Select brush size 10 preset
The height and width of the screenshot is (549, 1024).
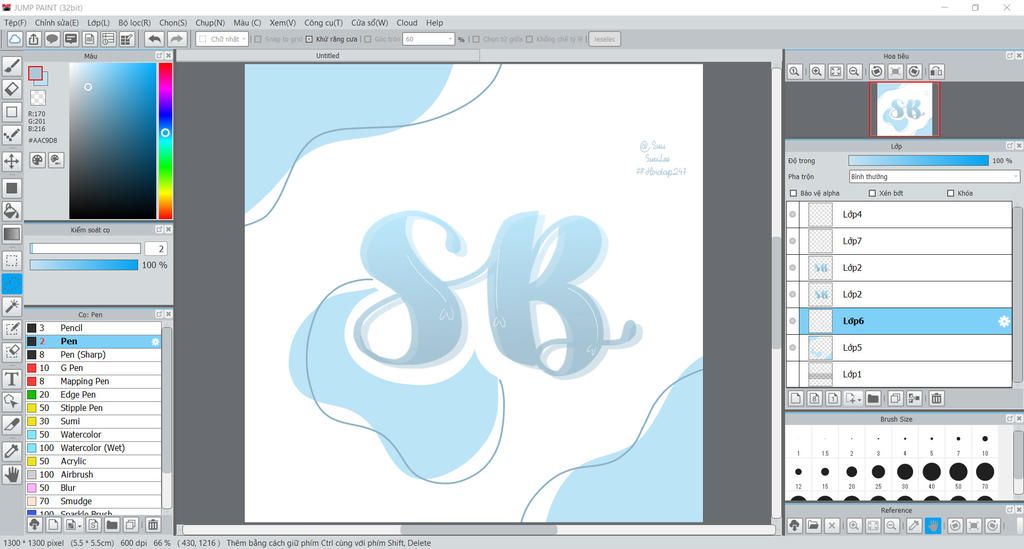point(985,442)
